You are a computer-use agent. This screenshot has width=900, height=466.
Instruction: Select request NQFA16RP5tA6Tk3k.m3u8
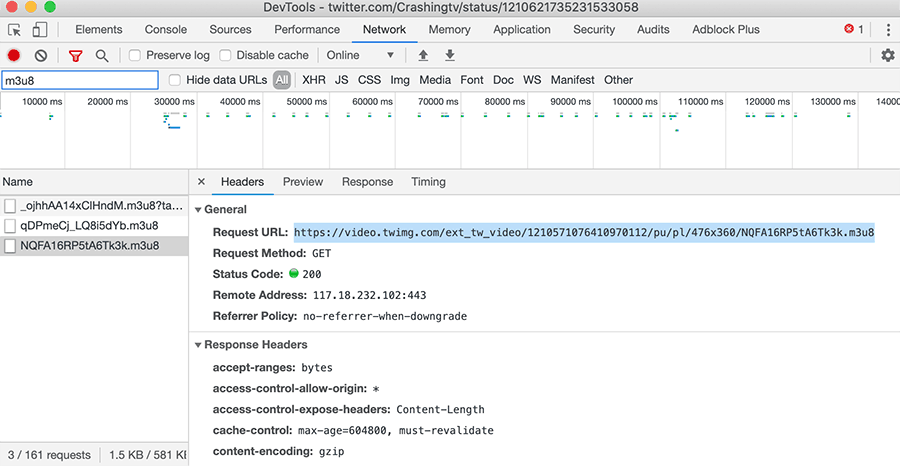tap(94, 246)
